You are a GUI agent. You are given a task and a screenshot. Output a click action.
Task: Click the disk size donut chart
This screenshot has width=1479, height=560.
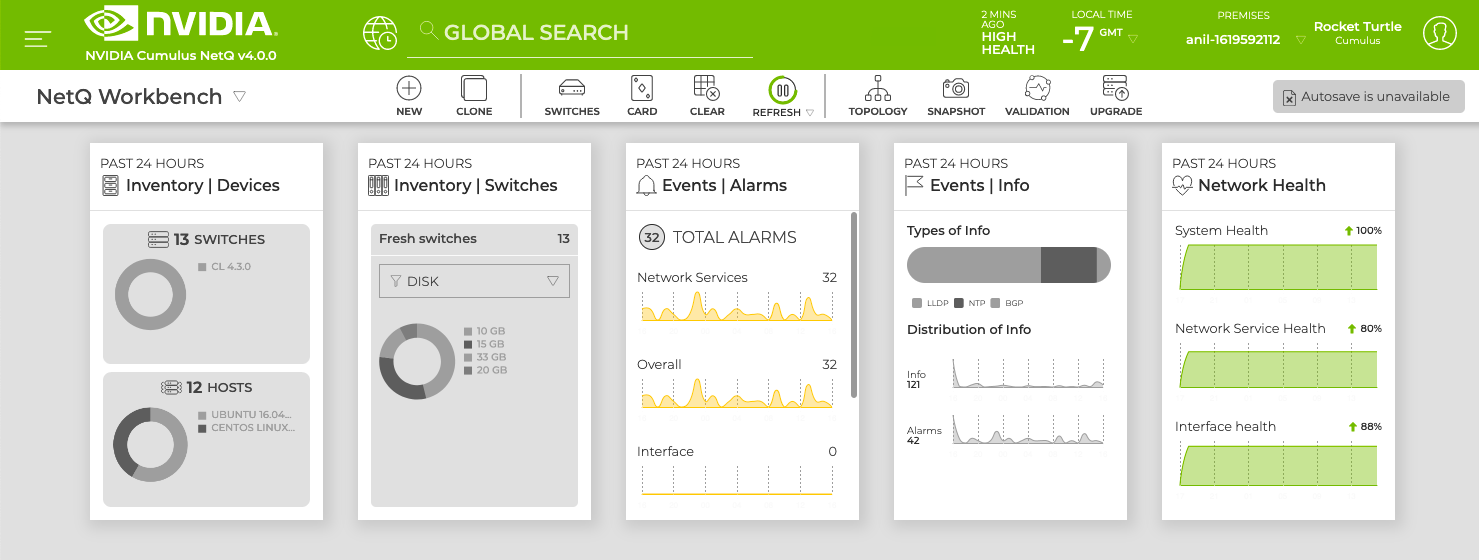pos(417,361)
